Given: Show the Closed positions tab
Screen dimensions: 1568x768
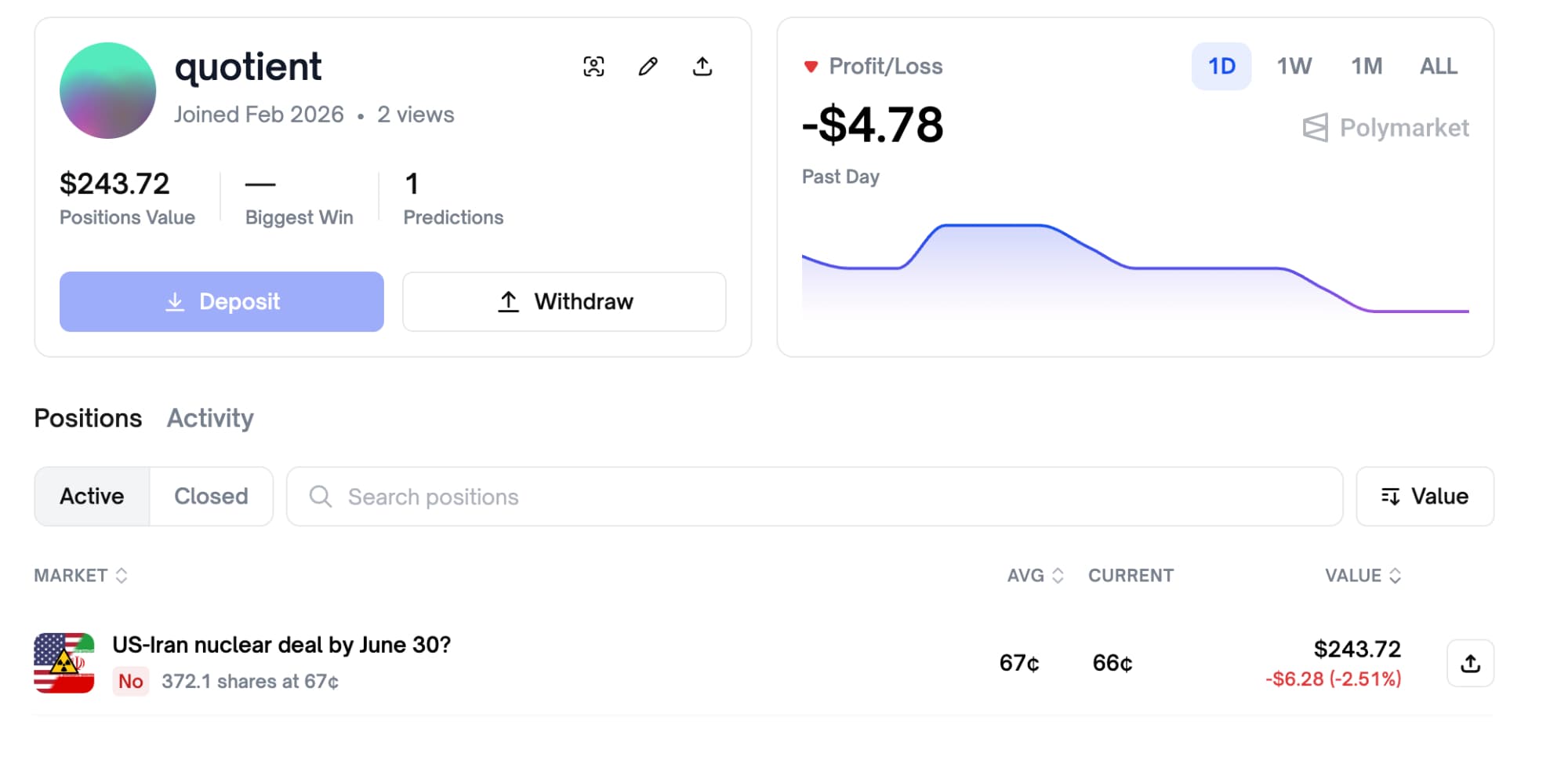Looking at the screenshot, I should click(211, 497).
